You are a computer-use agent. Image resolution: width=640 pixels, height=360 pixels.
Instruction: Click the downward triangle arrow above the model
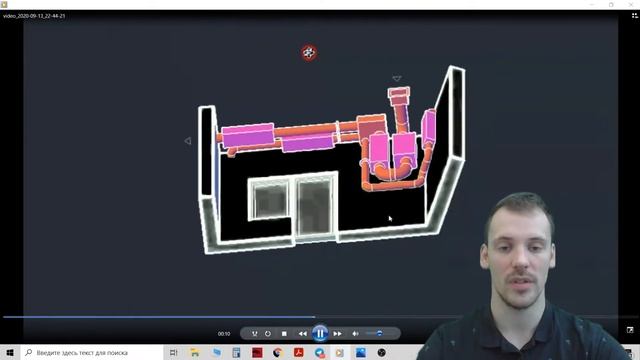pos(397,78)
